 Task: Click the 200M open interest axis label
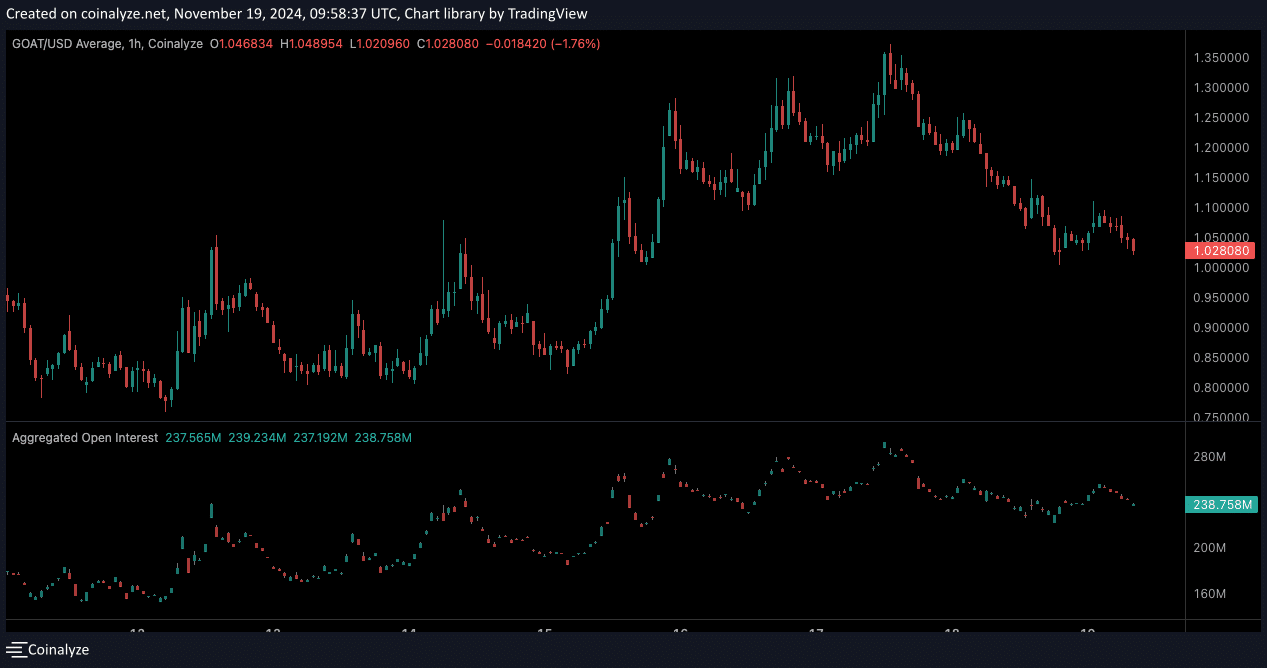[1209, 548]
